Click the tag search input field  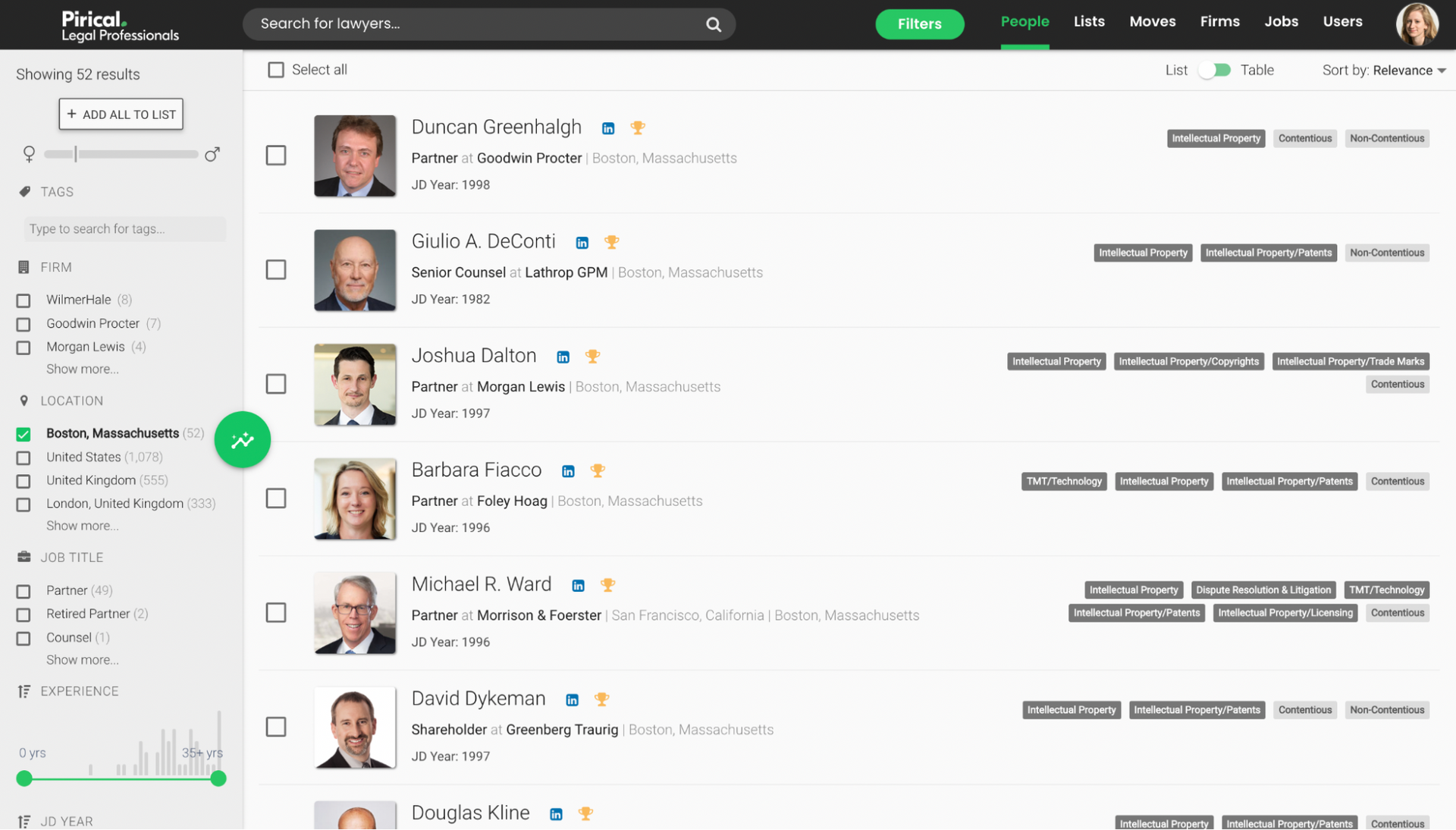[x=125, y=229]
